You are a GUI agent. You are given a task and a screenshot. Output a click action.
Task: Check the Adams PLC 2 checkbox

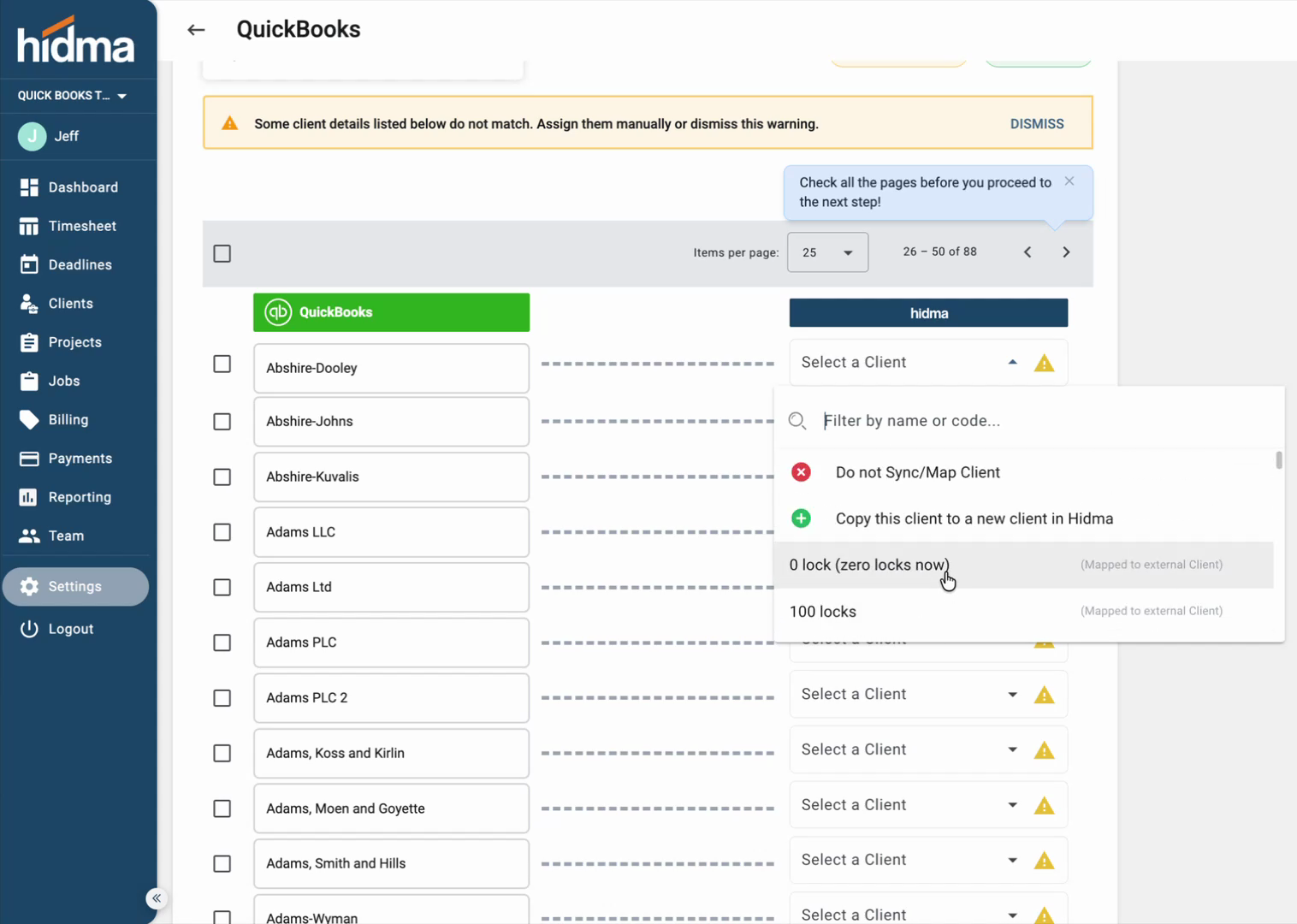[222, 698]
